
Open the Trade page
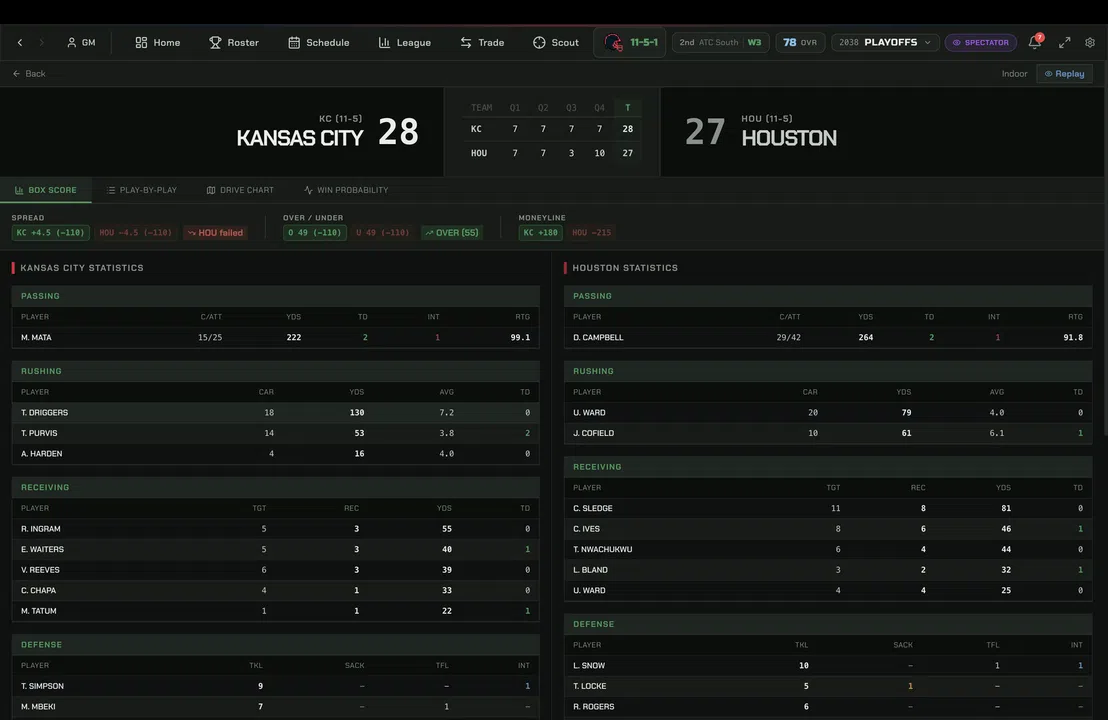click(483, 42)
